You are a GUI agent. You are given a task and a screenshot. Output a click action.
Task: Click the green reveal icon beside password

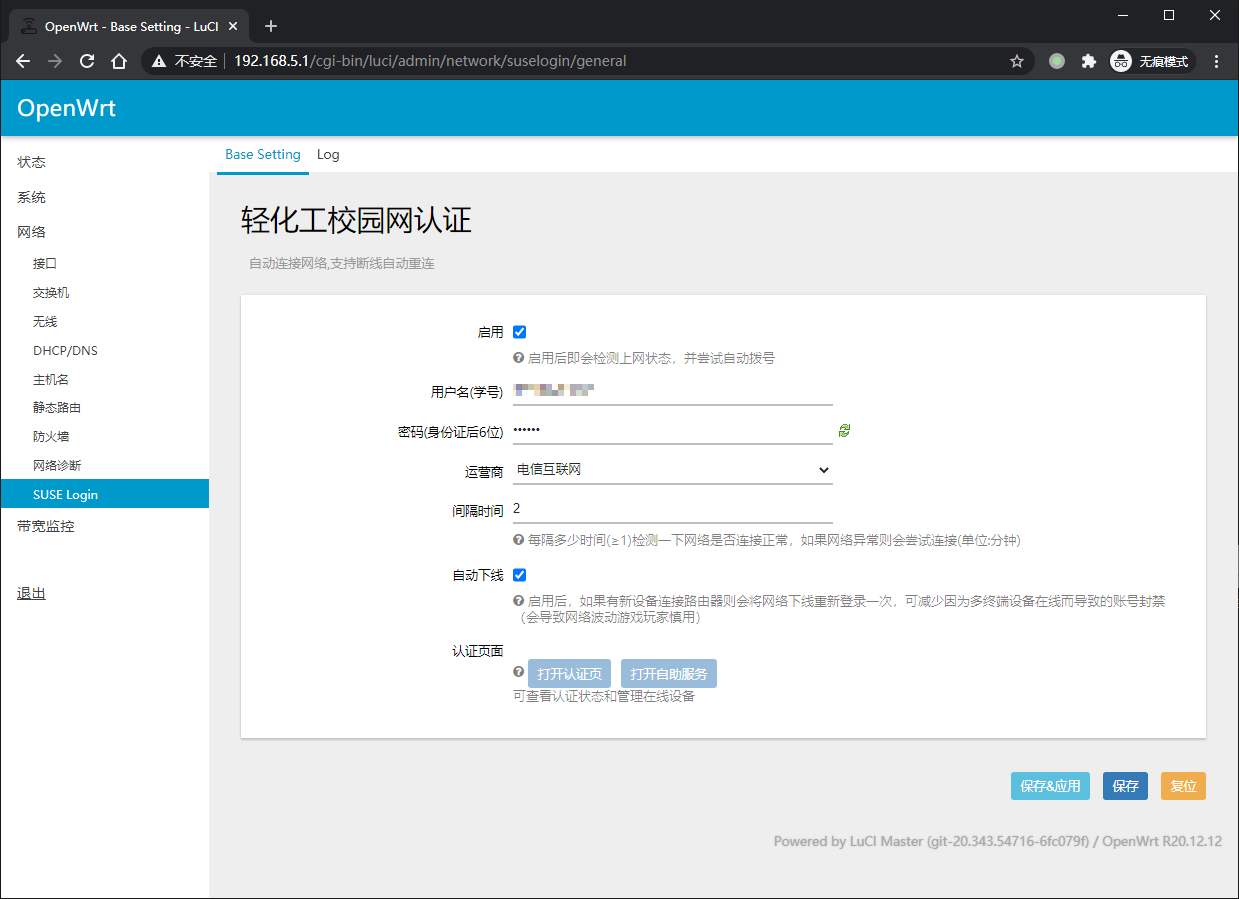click(845, 430)
